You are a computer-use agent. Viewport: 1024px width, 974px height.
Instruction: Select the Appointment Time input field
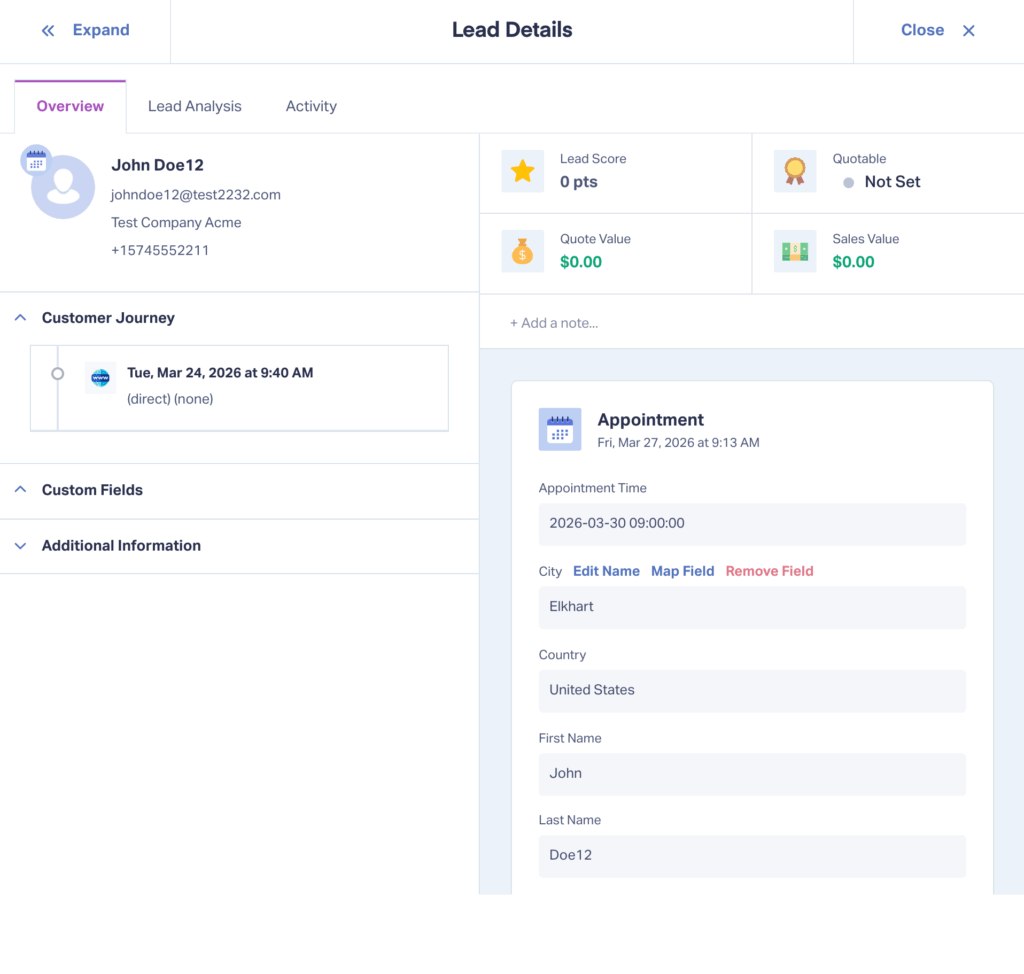[752, 523]
